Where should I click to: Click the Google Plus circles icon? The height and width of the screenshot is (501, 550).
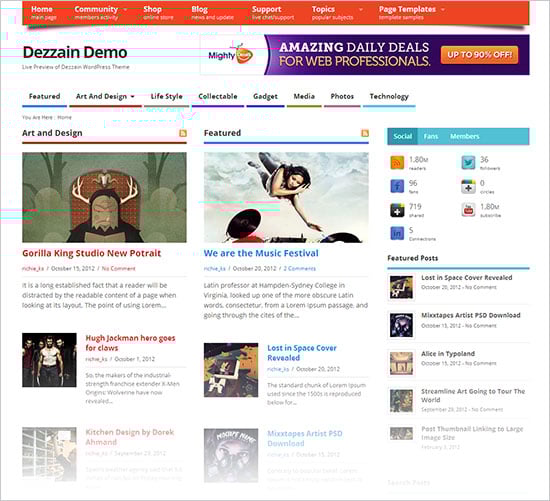tap(468, 186)
